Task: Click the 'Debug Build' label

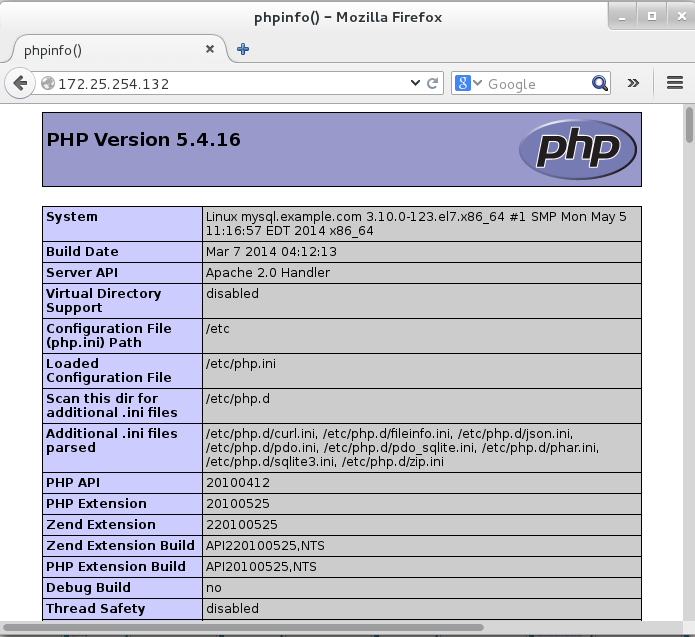Action: [x=89, y=587]
